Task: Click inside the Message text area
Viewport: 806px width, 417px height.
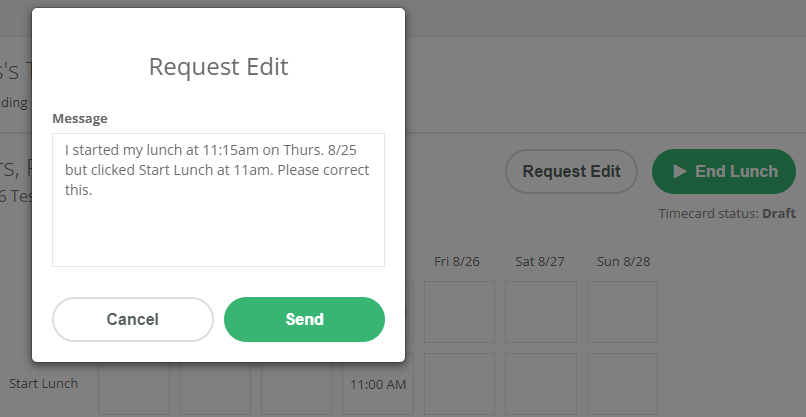Action: point(218,200)
